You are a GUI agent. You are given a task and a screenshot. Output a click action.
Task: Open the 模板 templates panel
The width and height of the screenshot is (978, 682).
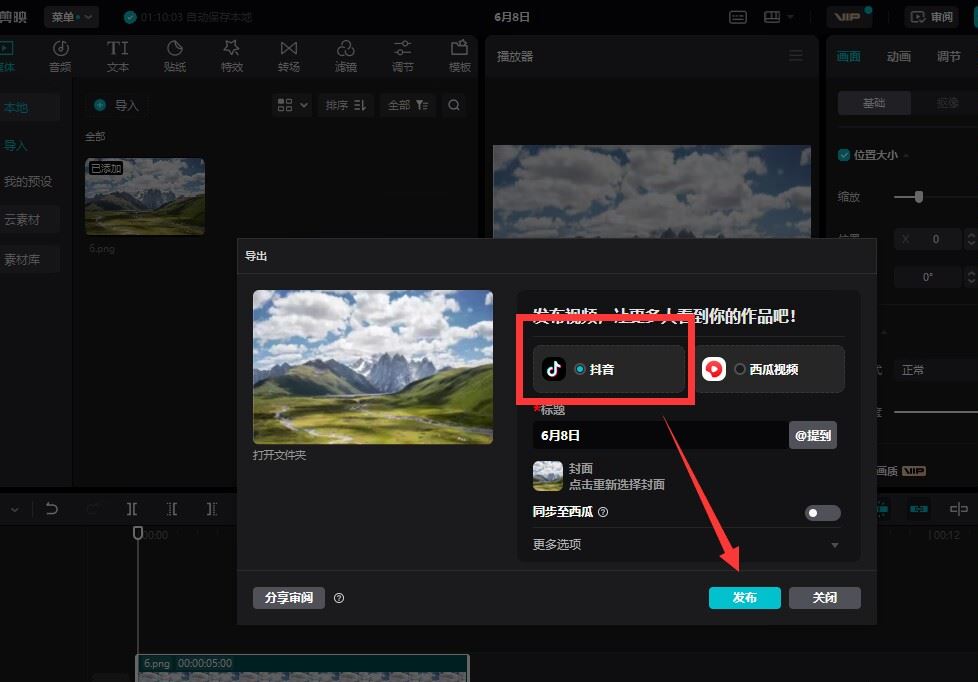pos(460,56)
